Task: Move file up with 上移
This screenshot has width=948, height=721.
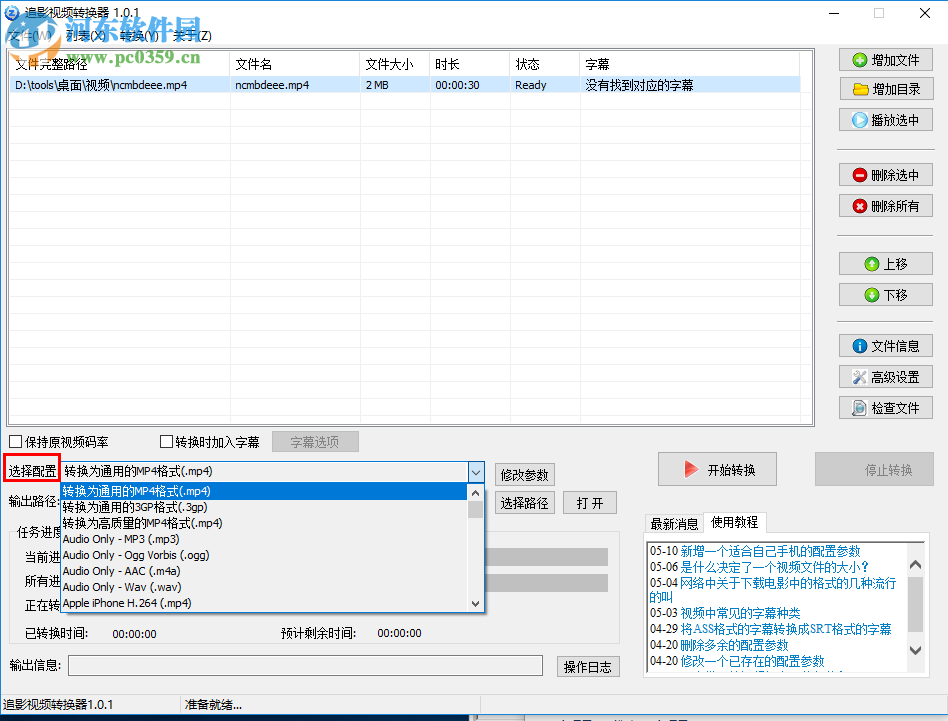Action: (x=886, y=264)
